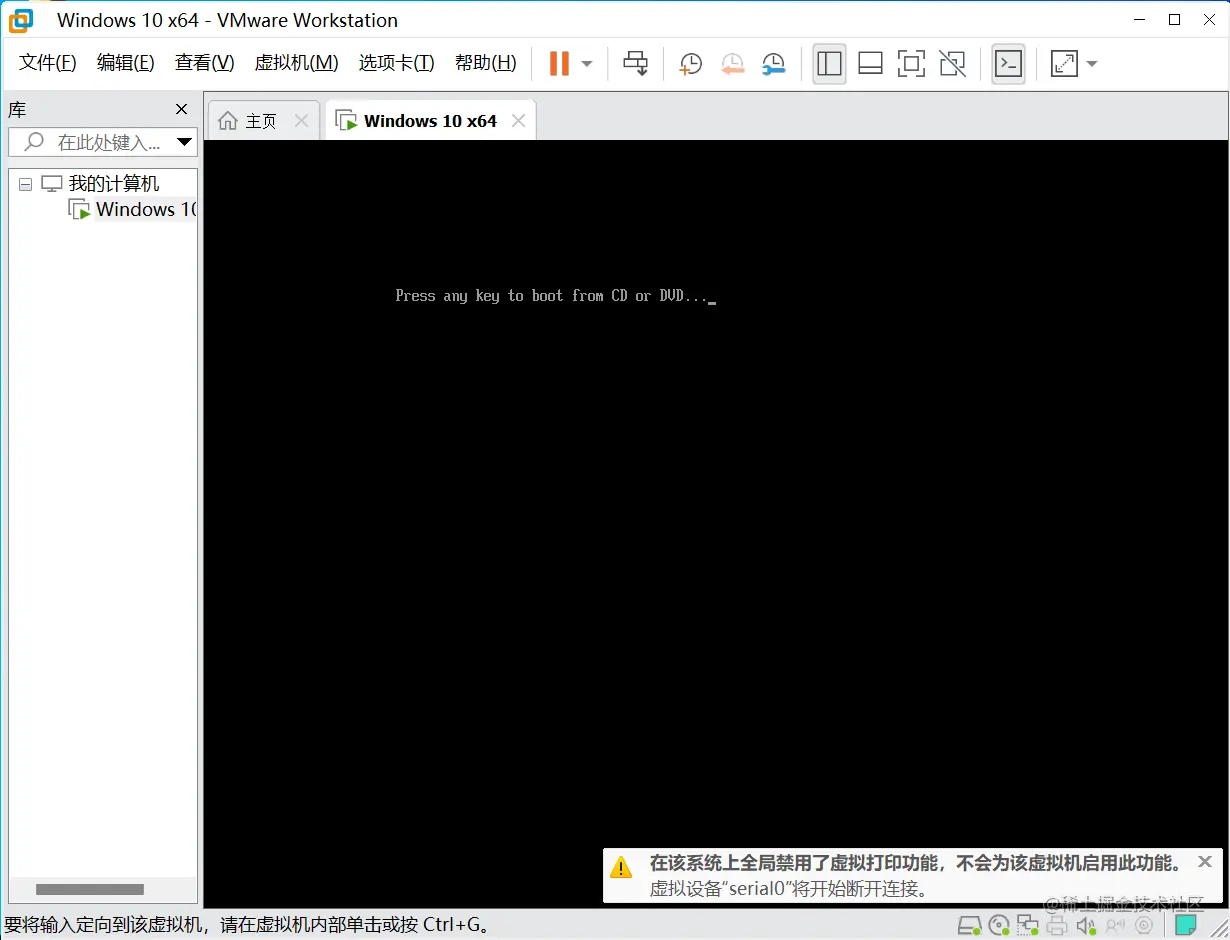Minimize the VMware Workstation window
The image size is (1230, 940).
[x=1140, y=19]
